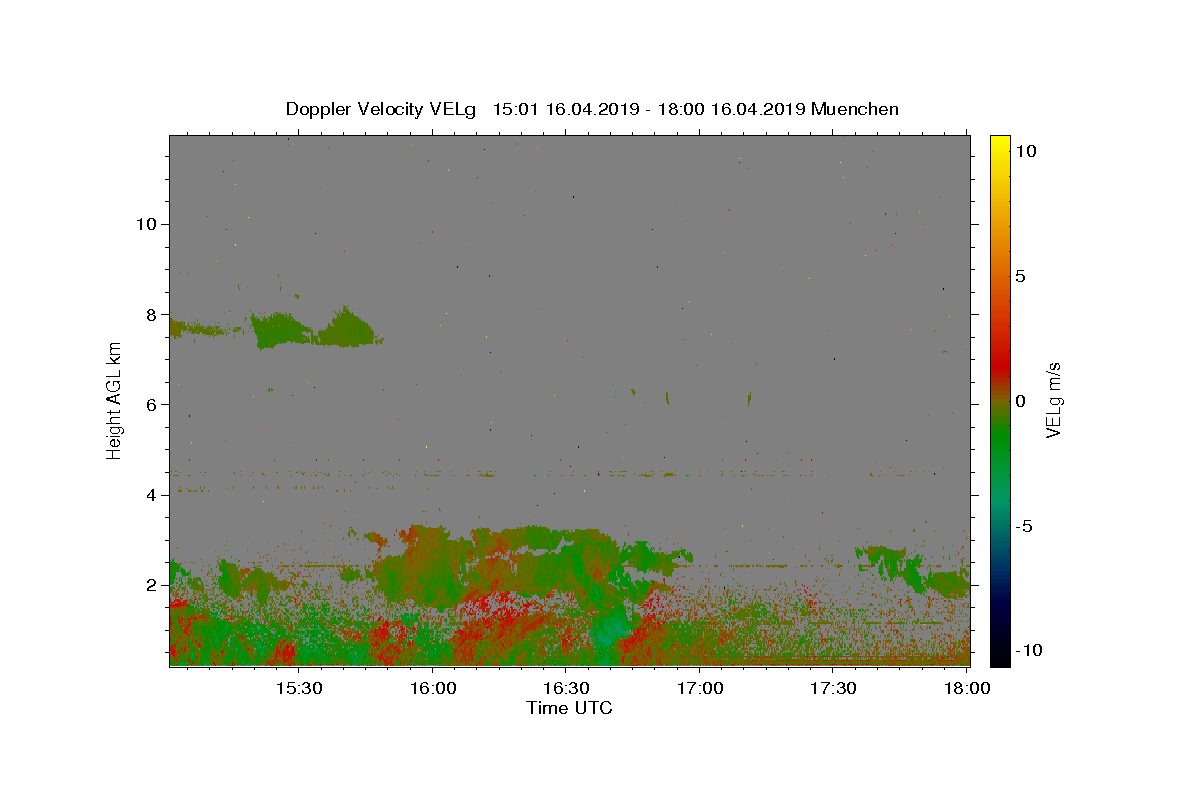
Task: Click the '16:30' time tick label
Action: pos(566,689)
